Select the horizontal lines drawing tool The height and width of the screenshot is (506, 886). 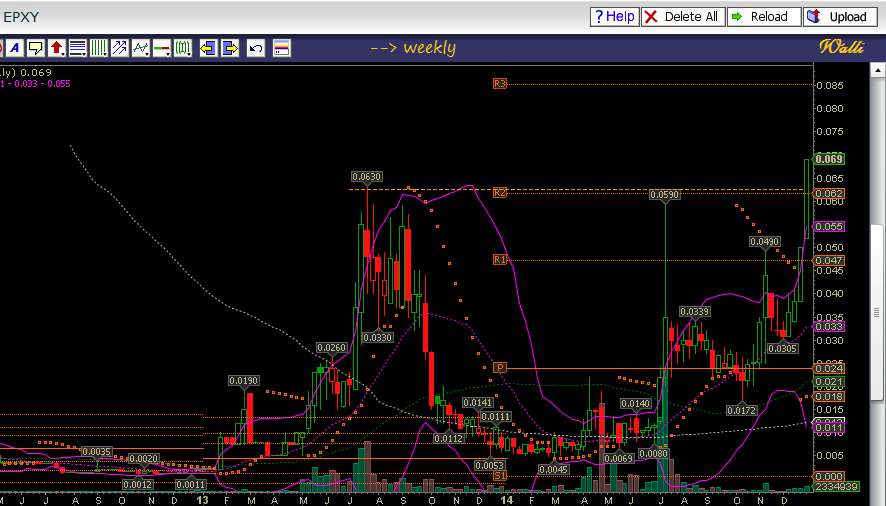point(77,48)
